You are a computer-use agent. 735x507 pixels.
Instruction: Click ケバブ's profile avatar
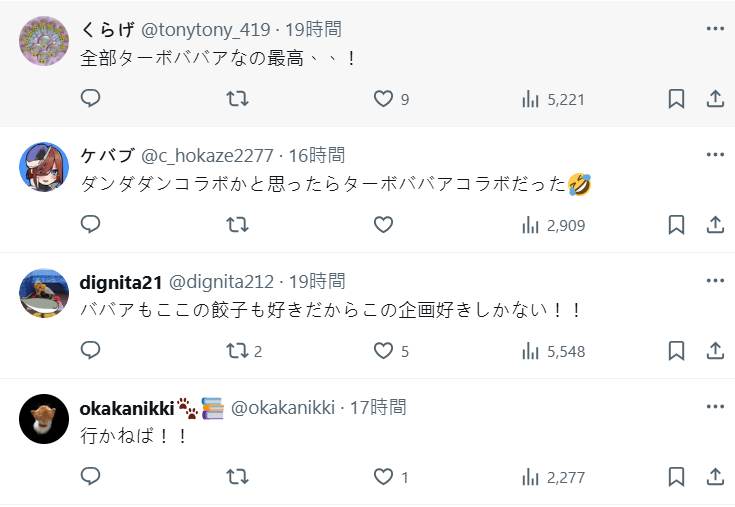[44, 166]
